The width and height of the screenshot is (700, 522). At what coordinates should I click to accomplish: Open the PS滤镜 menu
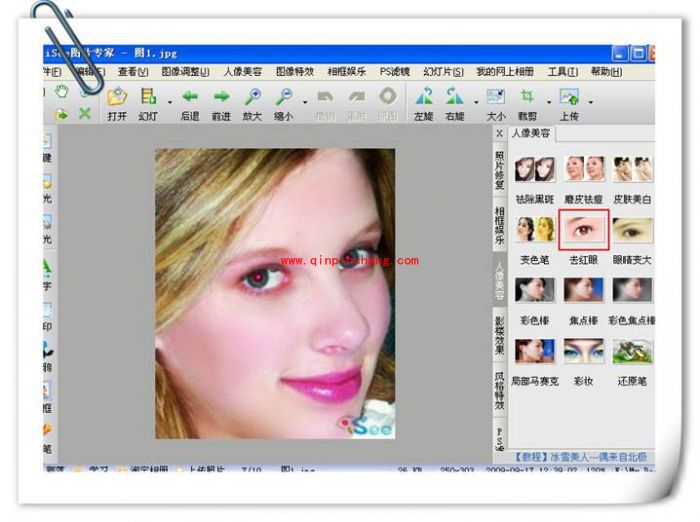pos(395,72)
